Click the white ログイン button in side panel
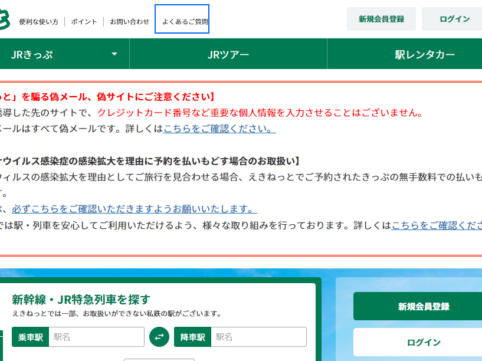Screen dimensions: 482x361 [x=418, y=342]
